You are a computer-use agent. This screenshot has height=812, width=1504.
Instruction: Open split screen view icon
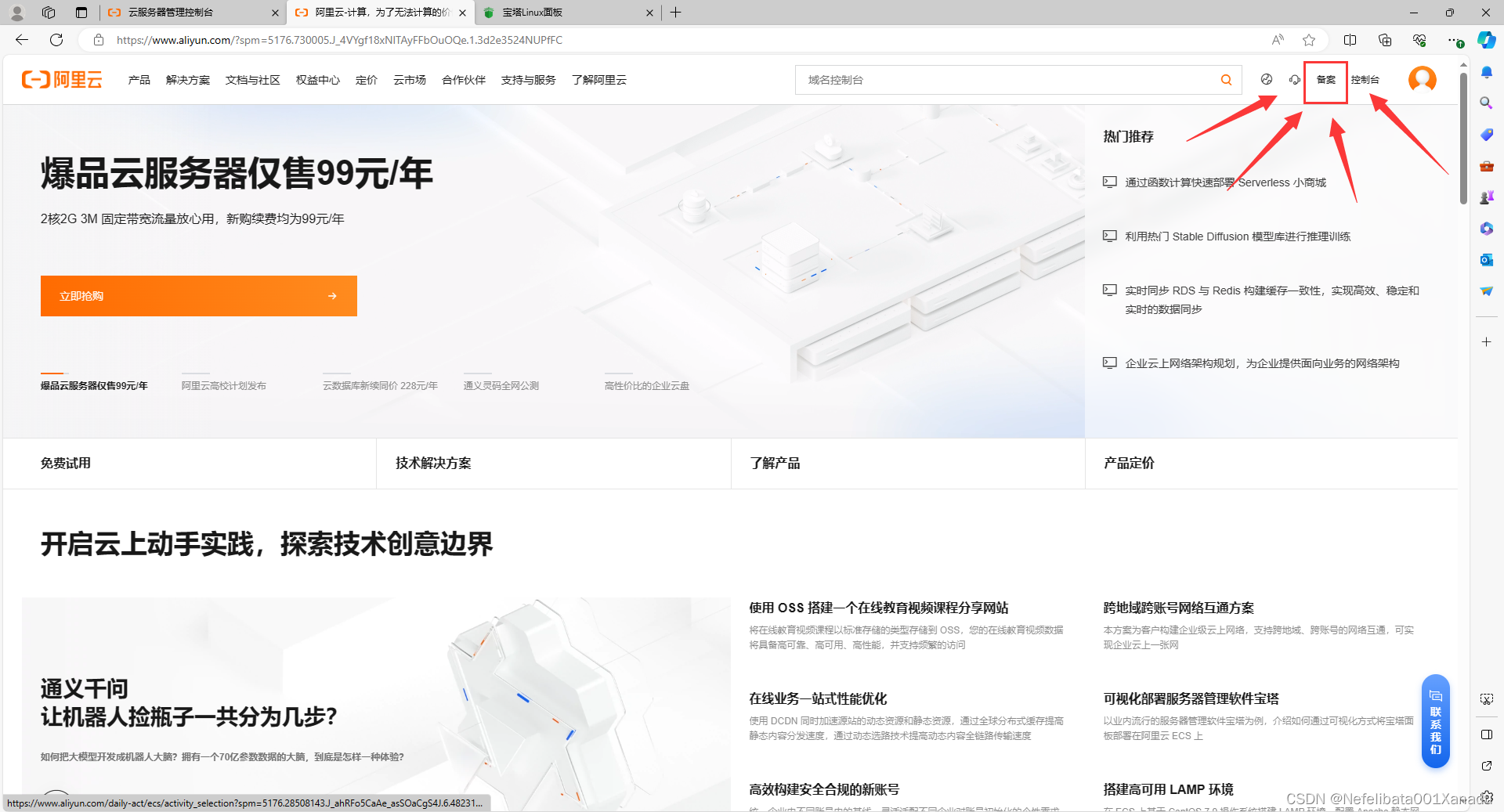(x=1350, y=40)
